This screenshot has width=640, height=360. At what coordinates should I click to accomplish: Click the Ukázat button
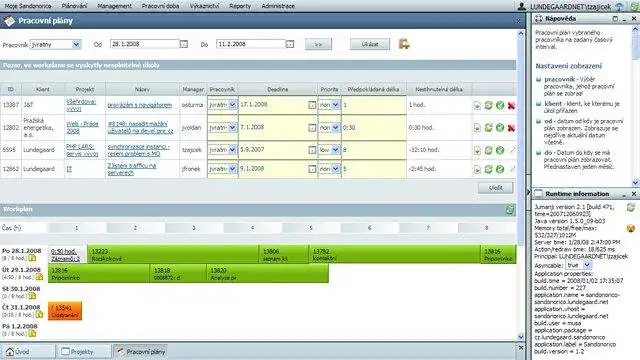(370, 44)
